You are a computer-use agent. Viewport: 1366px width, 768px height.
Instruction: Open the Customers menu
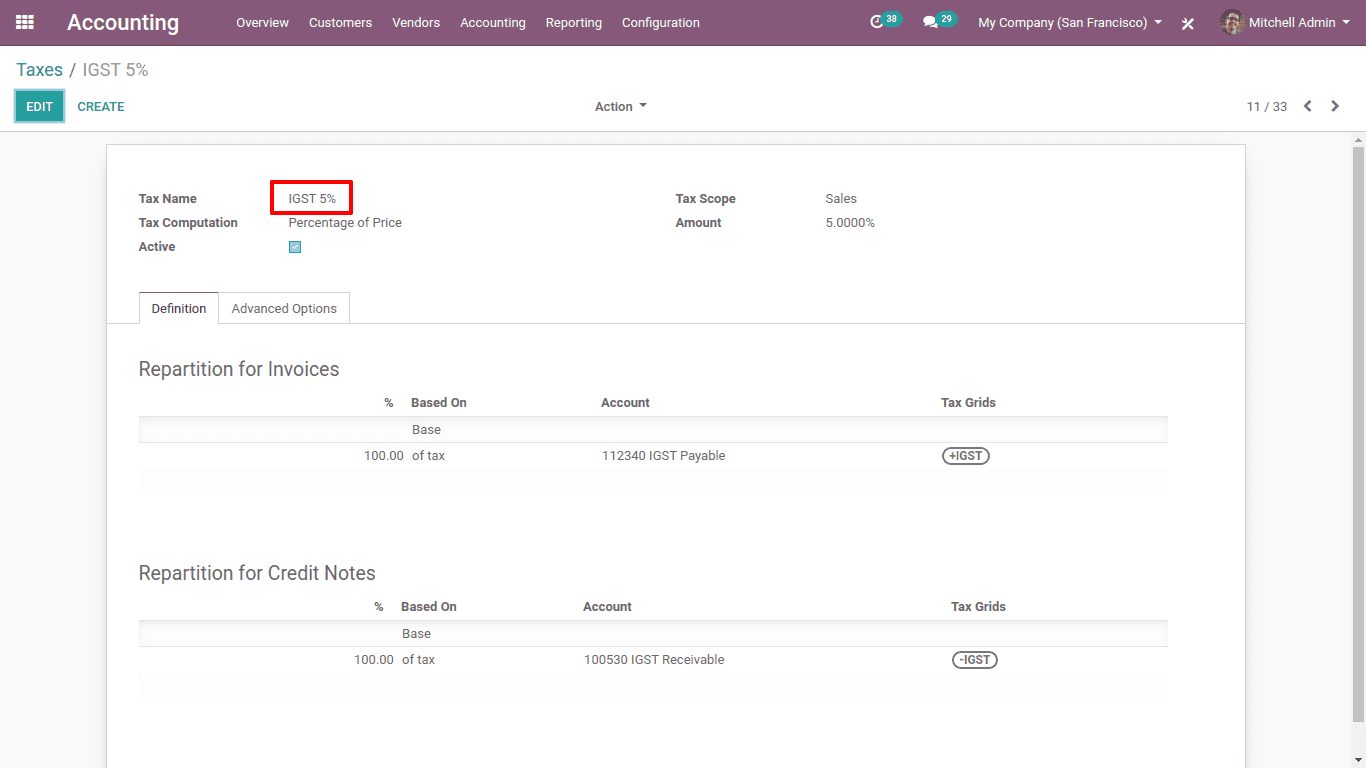340,22
